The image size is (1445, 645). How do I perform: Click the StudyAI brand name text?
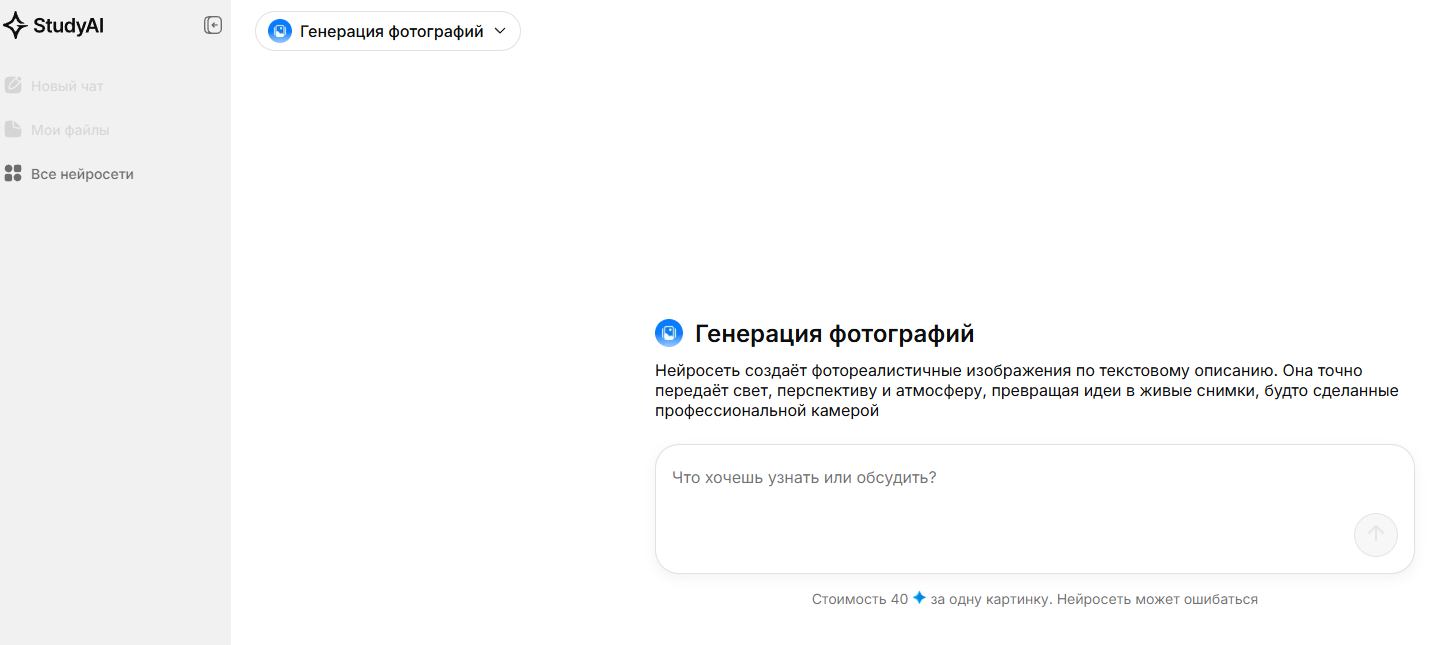(x=68, y=26)
